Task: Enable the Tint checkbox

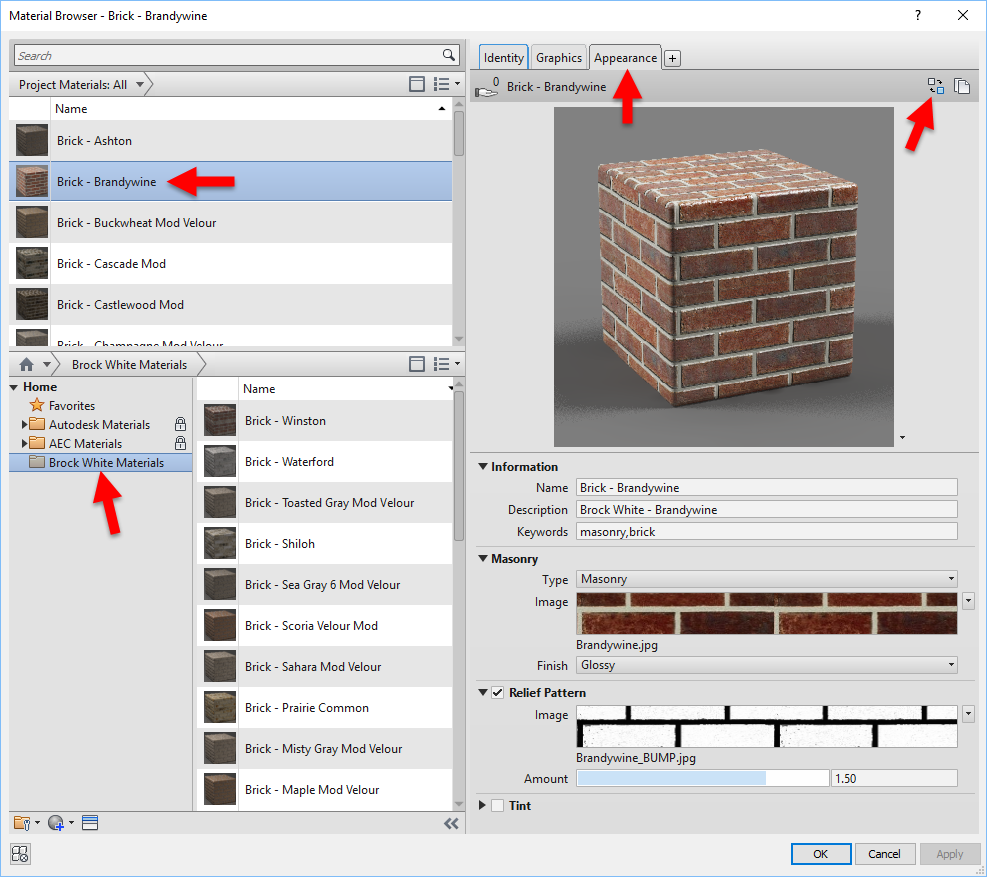Action: [x=496, y=805]
